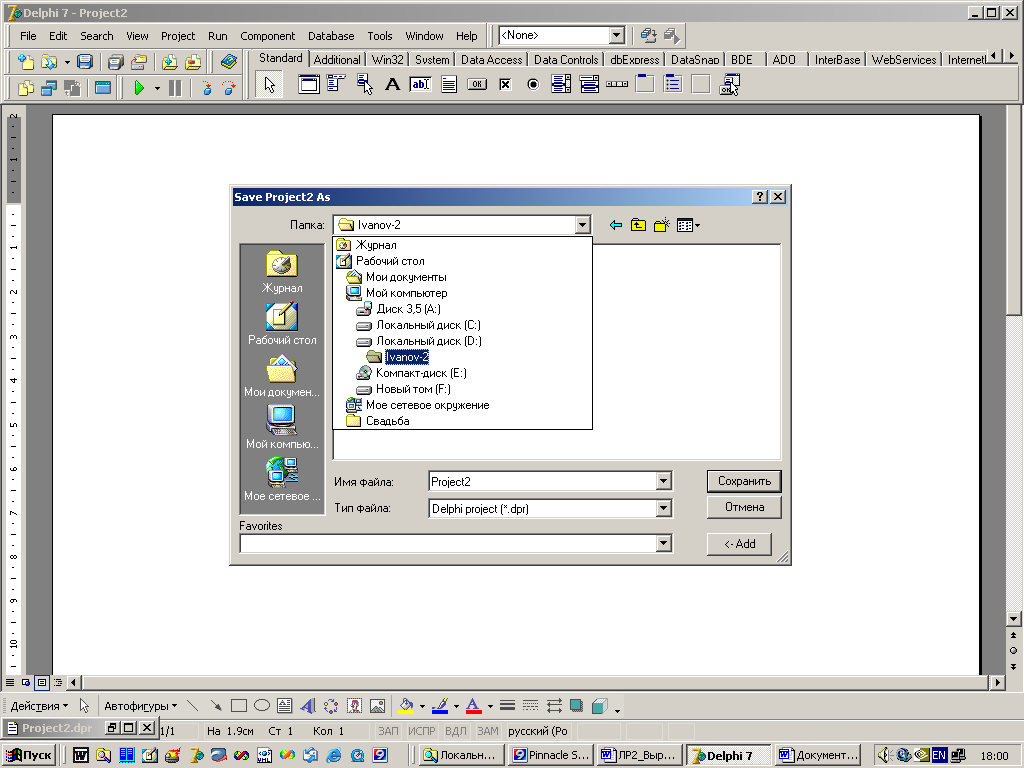Click the <- Add favorites button
This screenshot has height=768, width=1024.
(739, 544)
